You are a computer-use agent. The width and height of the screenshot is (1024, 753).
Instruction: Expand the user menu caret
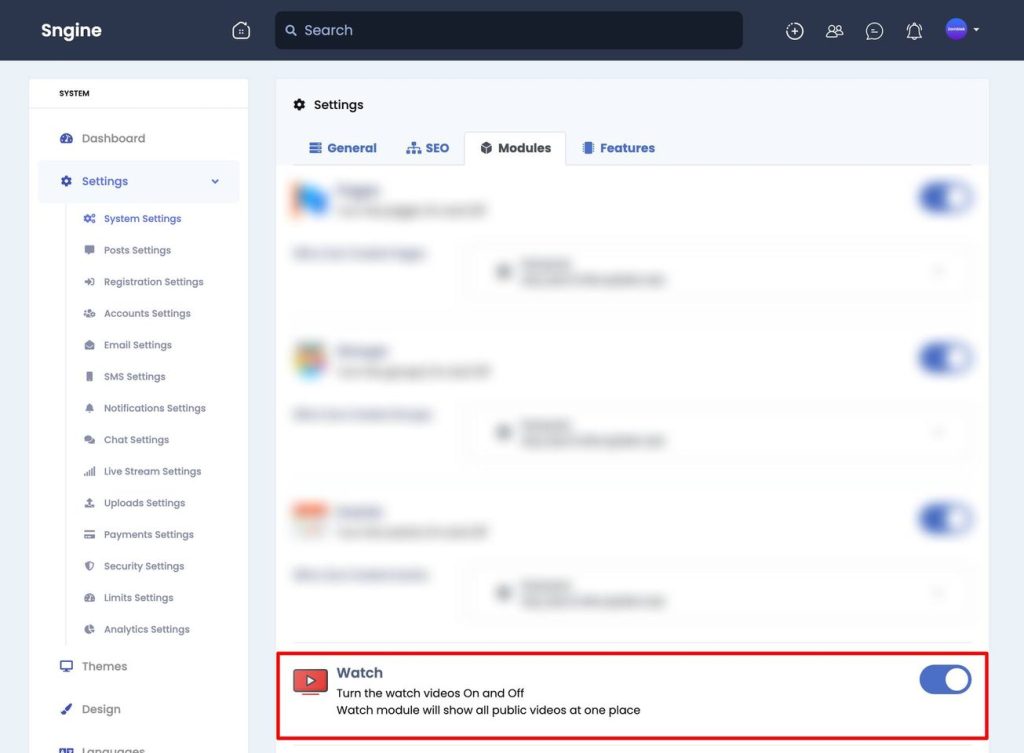click(976, 29)
